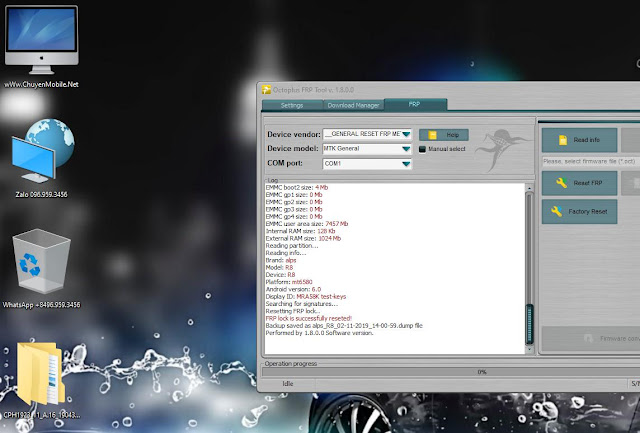Click the 'Platform: mt6580' log line
Screen dimensions: 640x433
tap(289, 282)
